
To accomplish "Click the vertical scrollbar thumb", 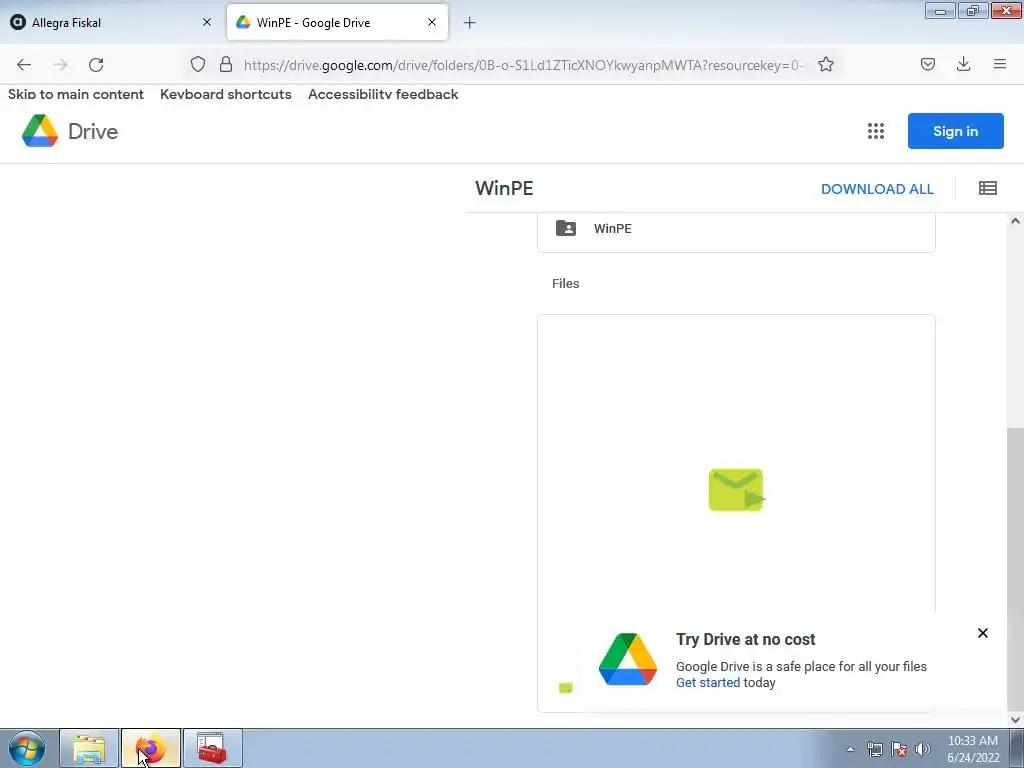I will click(1015, 568).
